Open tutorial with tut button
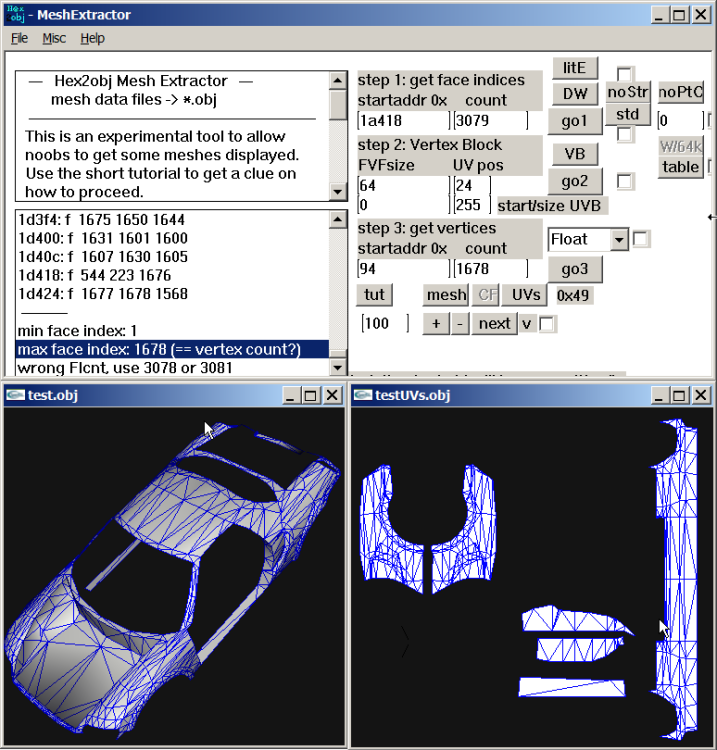Image resolution: width=717 pixels, height=750 pixels. pos(374,295)
